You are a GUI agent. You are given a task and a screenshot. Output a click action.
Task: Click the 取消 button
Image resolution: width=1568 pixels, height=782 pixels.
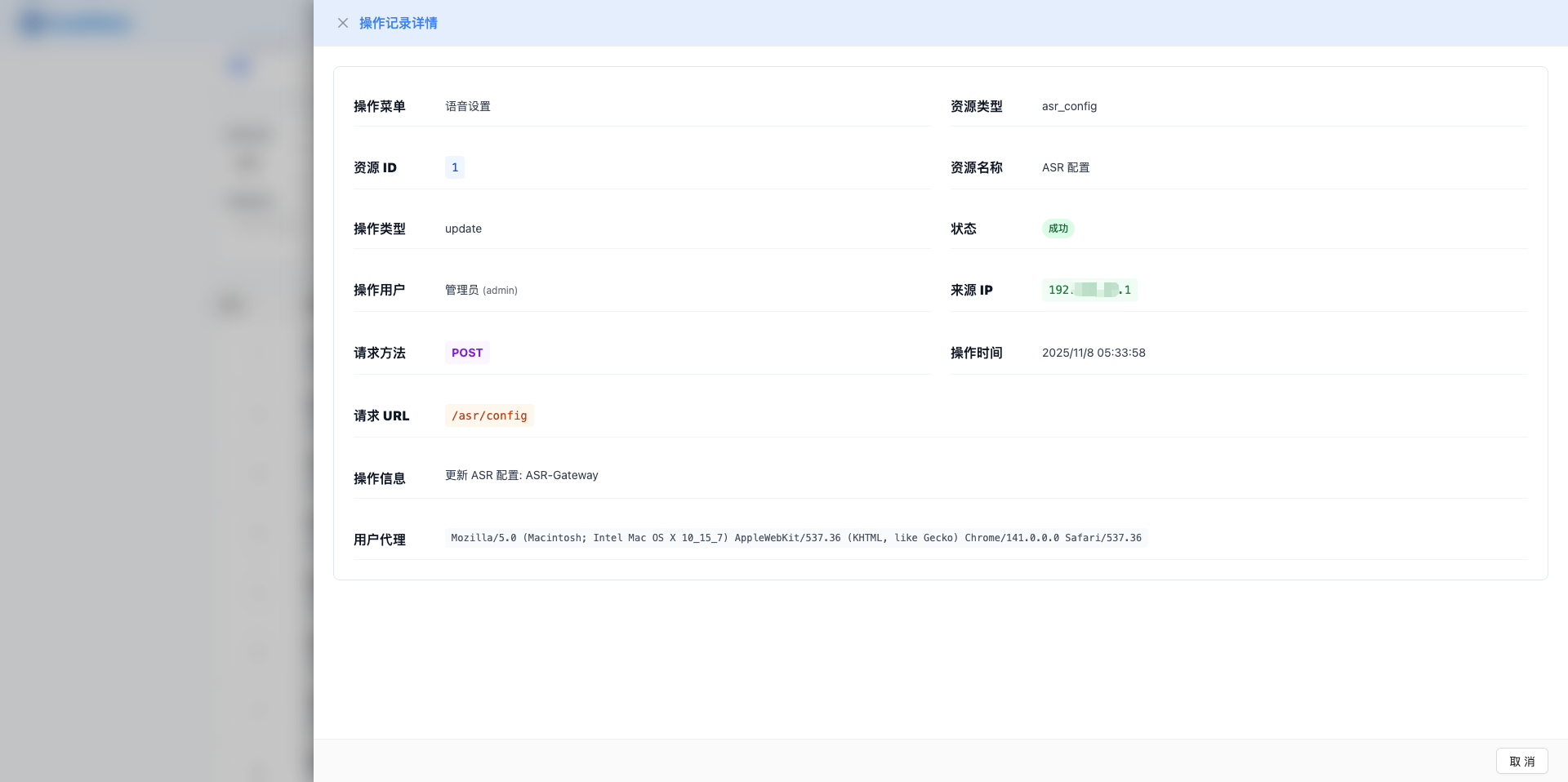[1521, 761]
